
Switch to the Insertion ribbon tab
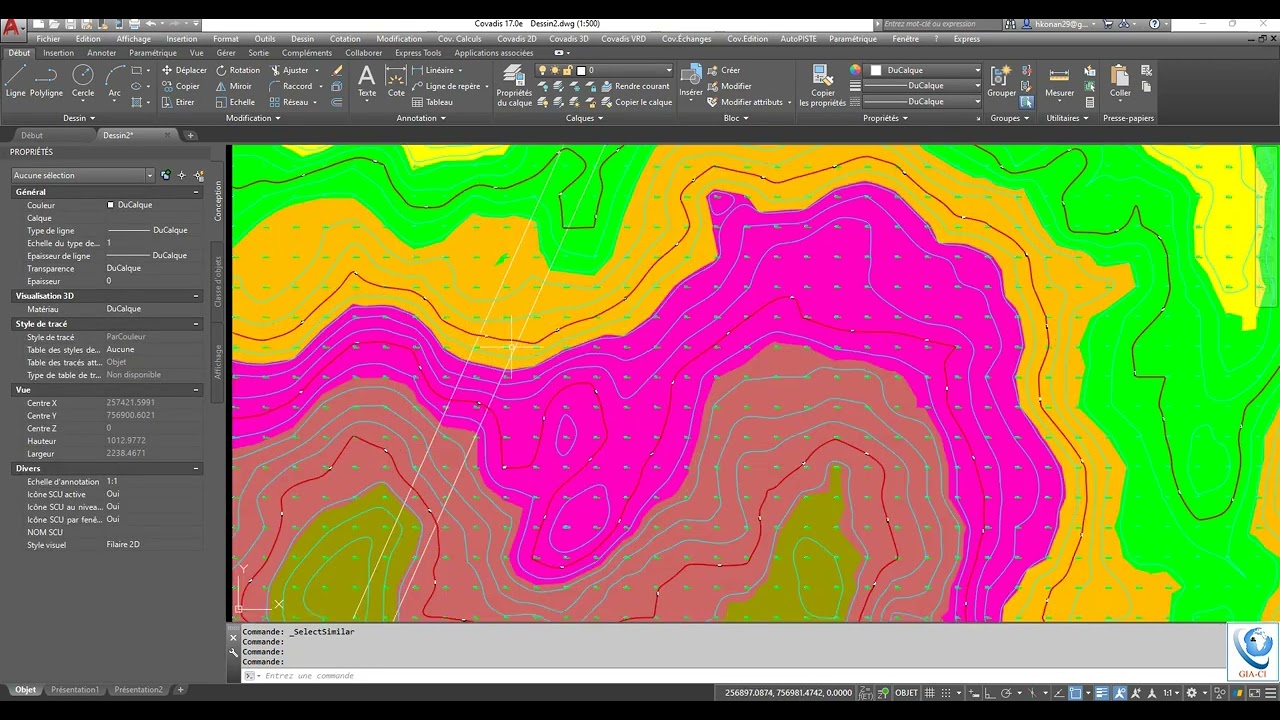click(x=58, y=53)
